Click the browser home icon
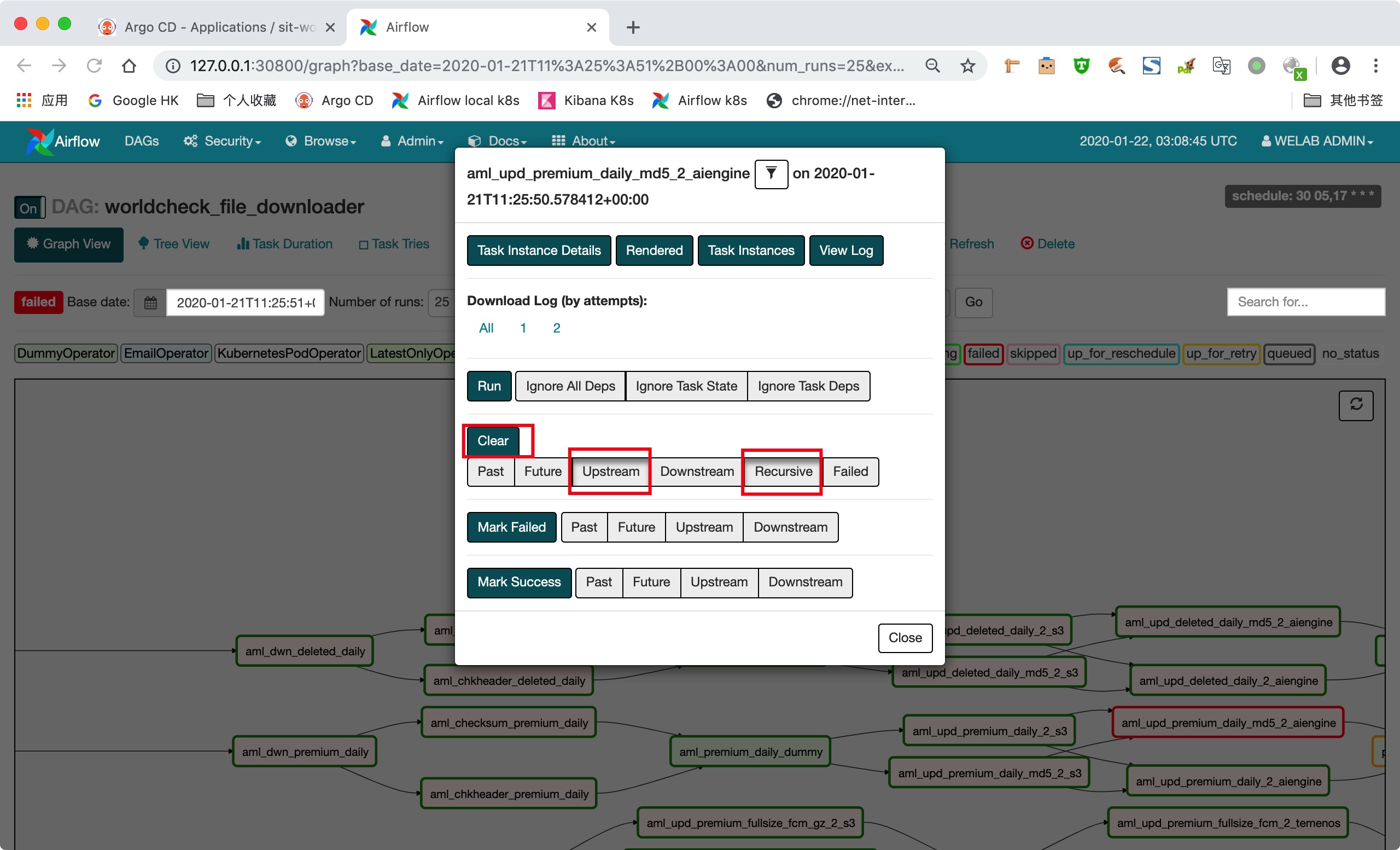This screenshot has width=1400, height=850. [129, 66]
